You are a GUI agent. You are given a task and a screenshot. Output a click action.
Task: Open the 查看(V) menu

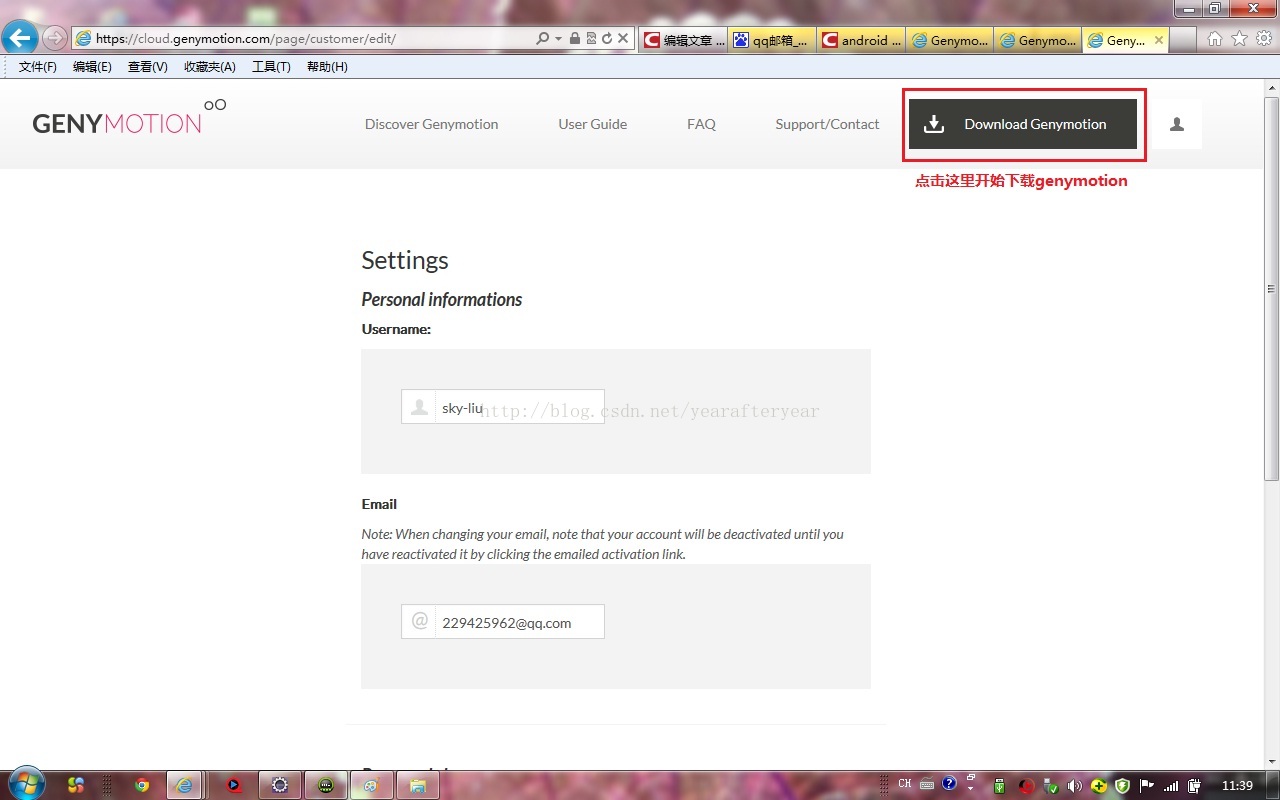(147, 67)
